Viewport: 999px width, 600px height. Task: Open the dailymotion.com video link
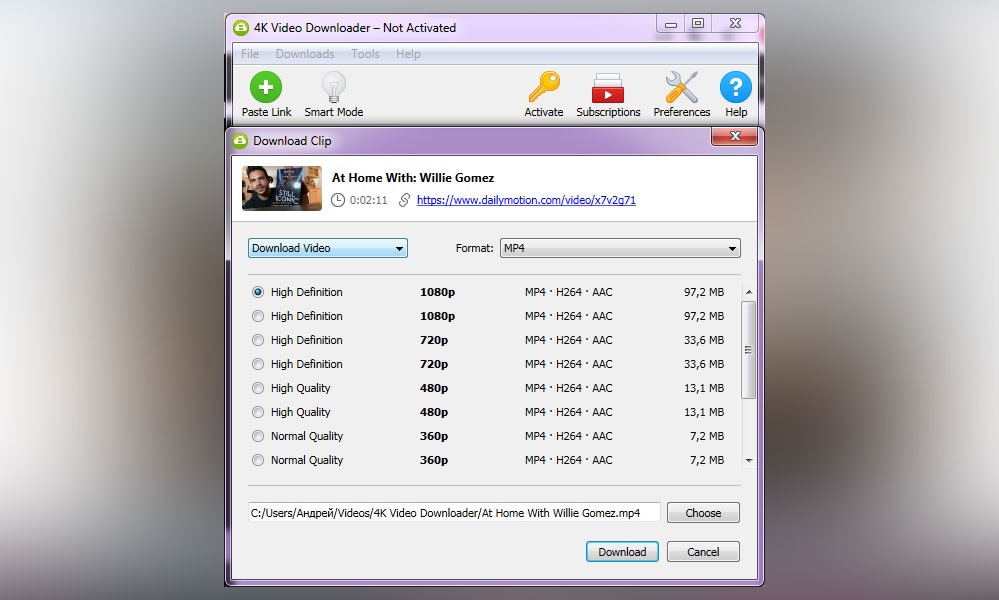point(526,200)
